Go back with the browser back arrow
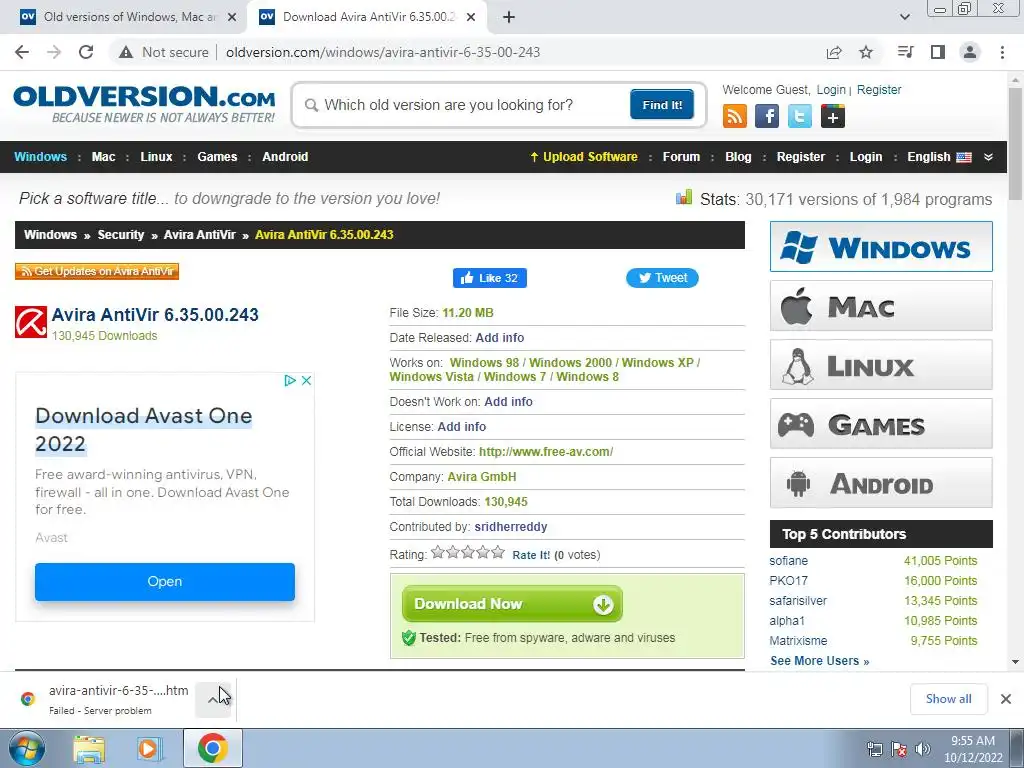The width and height of the screenshot is (1024, 768). pos(22,52)
